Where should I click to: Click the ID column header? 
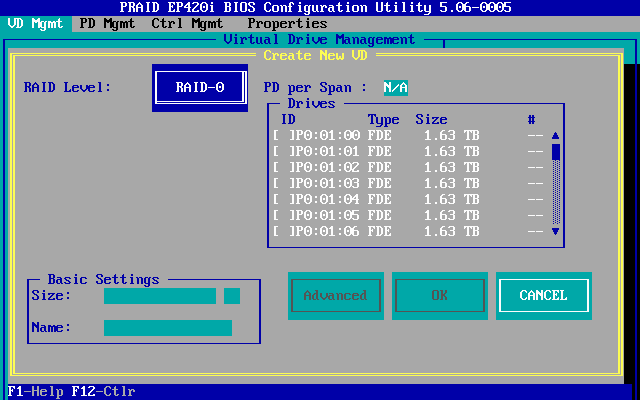click(x=288, y=120)
